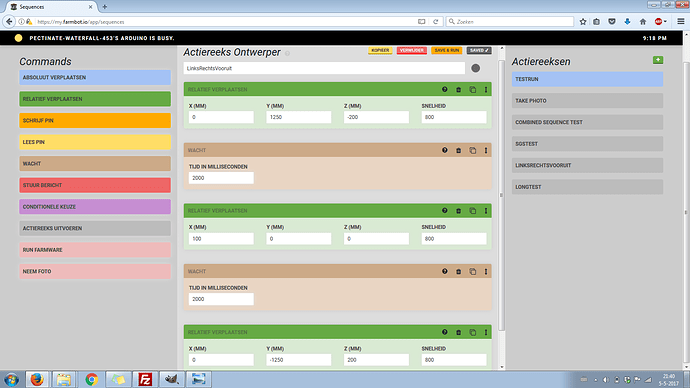Open the Firefox hamburger menu
Viewport: 690px width, 388px height.
(x=680, y=22)
